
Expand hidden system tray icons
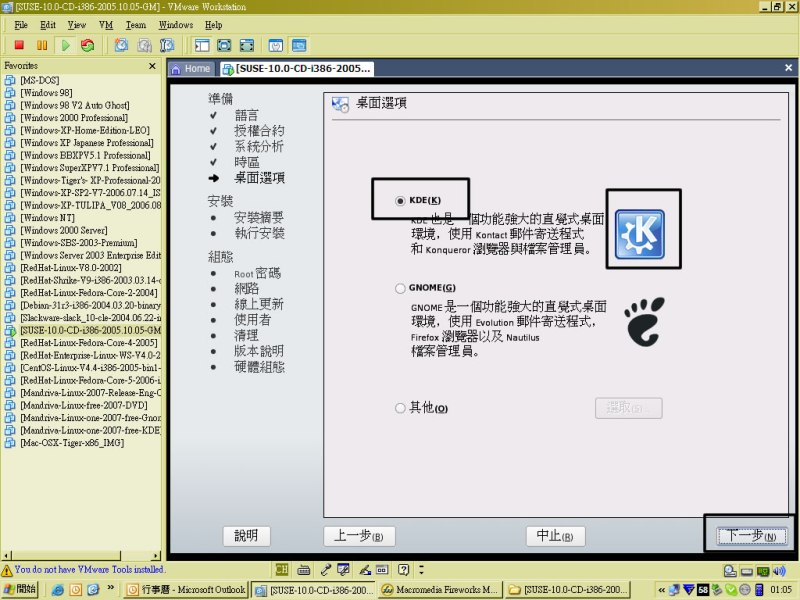tap(661, 590)
